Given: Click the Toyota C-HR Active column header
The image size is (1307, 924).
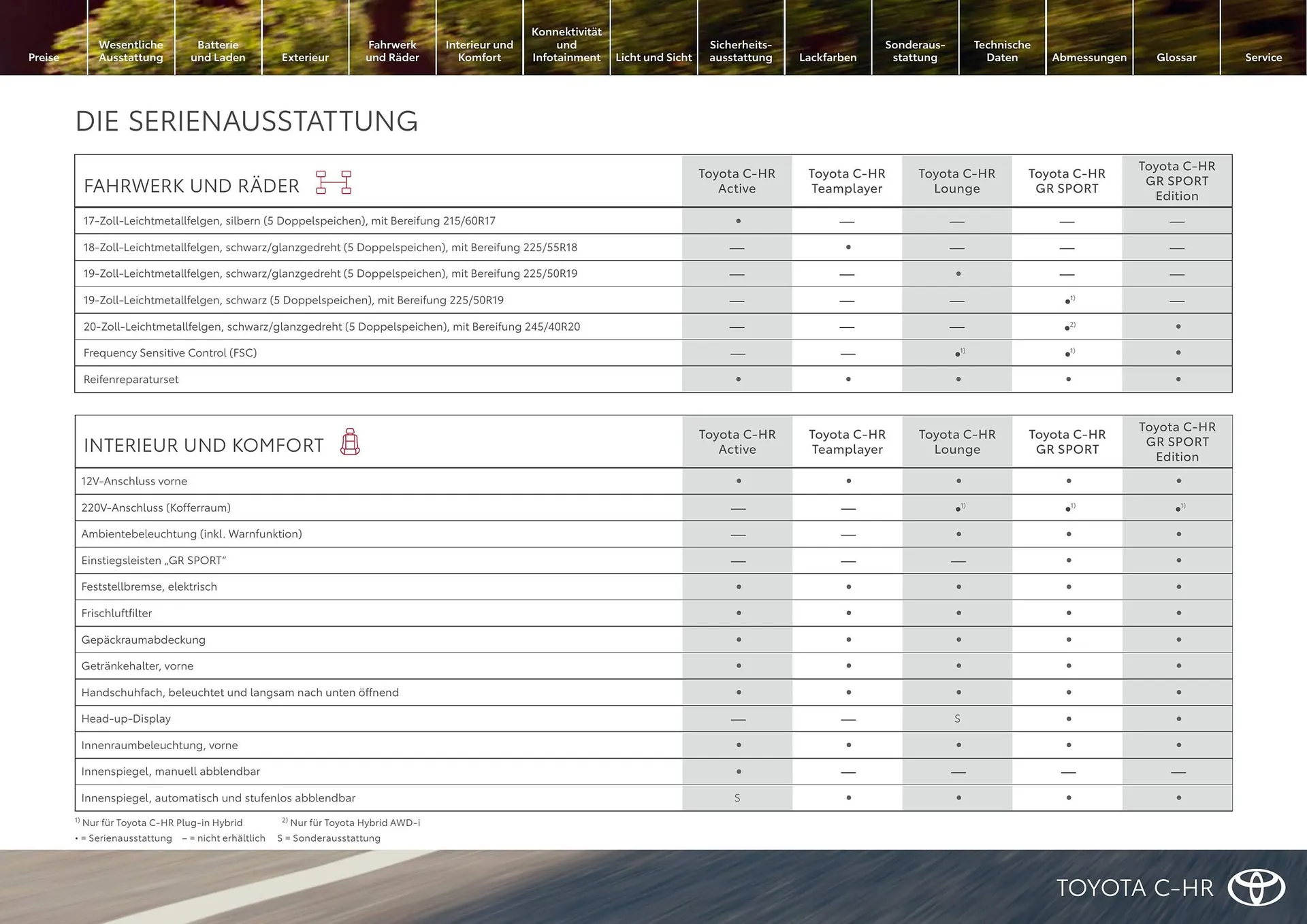Looking at the screenshot, I should point(737,180).
